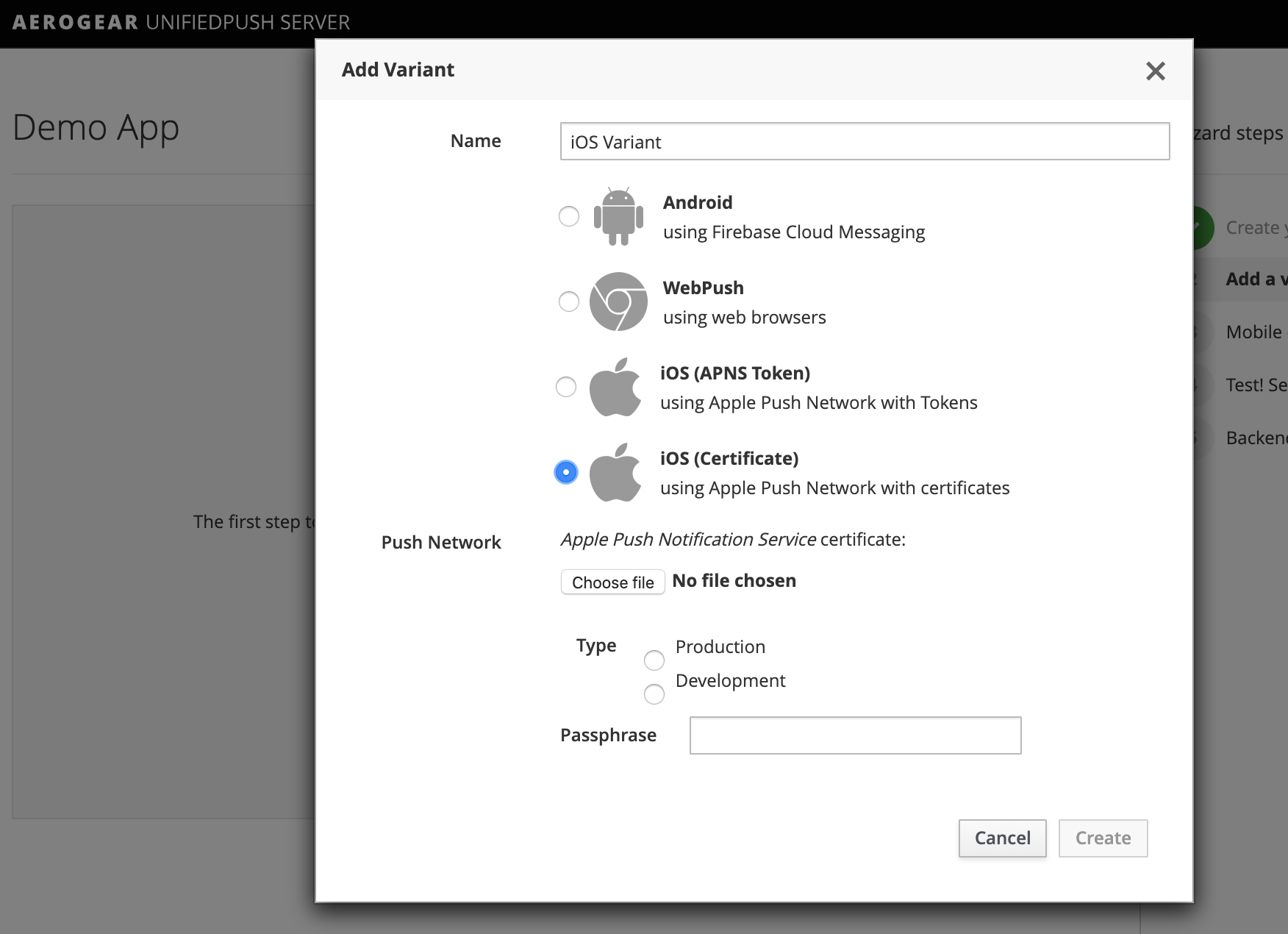Screen dimensions: 1288x934
Task: Click the Apple icon beside iOS (Certificate)
Action: [615, 472]
